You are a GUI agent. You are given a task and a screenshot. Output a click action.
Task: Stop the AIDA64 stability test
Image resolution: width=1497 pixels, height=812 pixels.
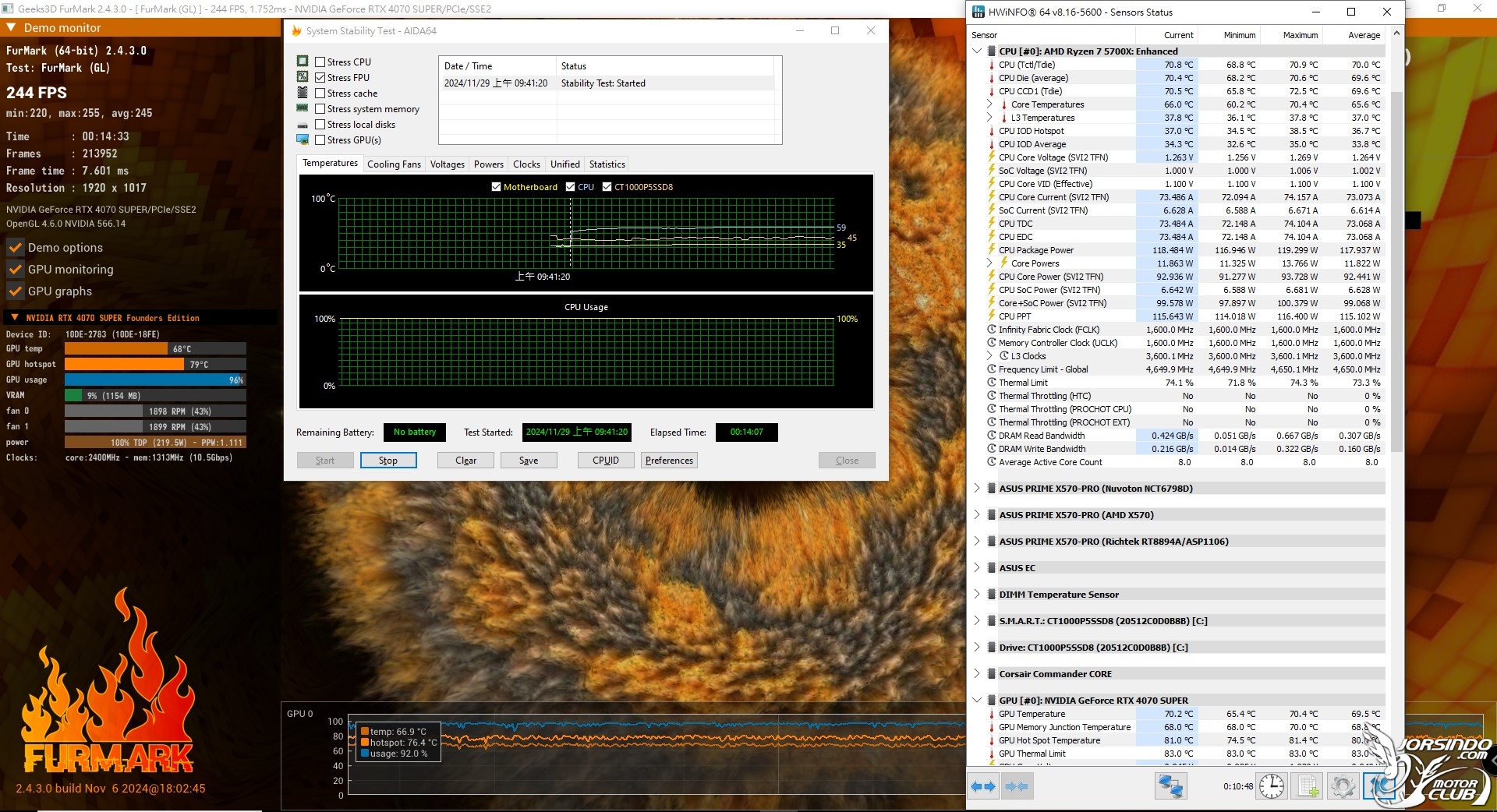[388, 461]
